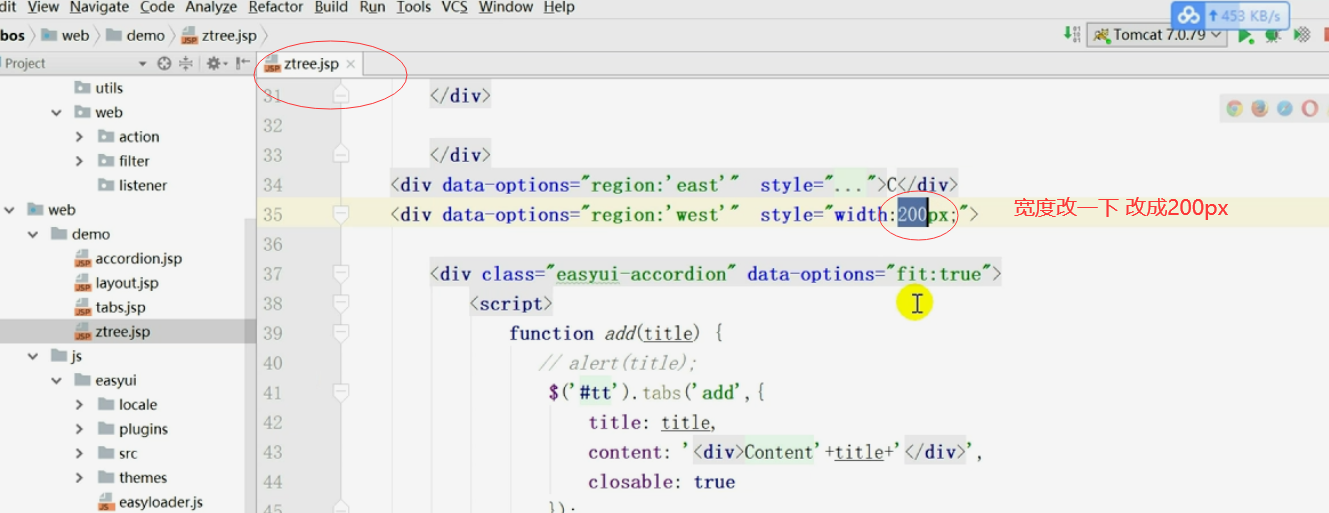Toggle code fold marker on line 37
The height and width of the screenshot is (513, 1329).
(342, 274)
